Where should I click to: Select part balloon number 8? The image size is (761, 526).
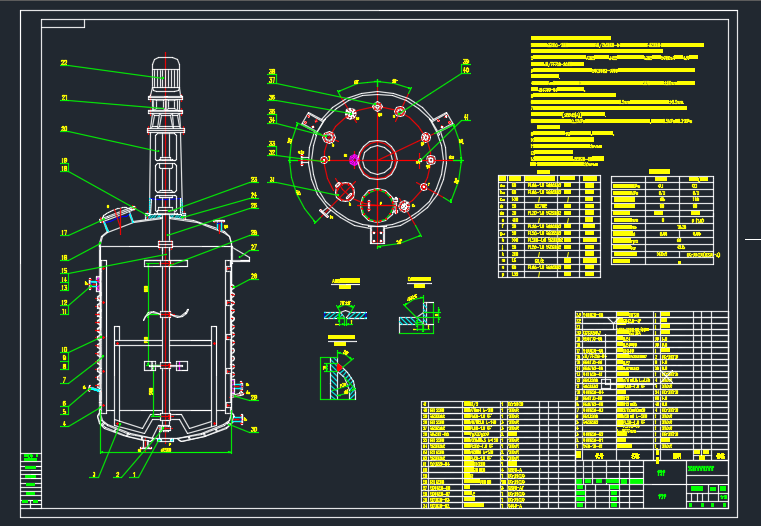(64, 367)
